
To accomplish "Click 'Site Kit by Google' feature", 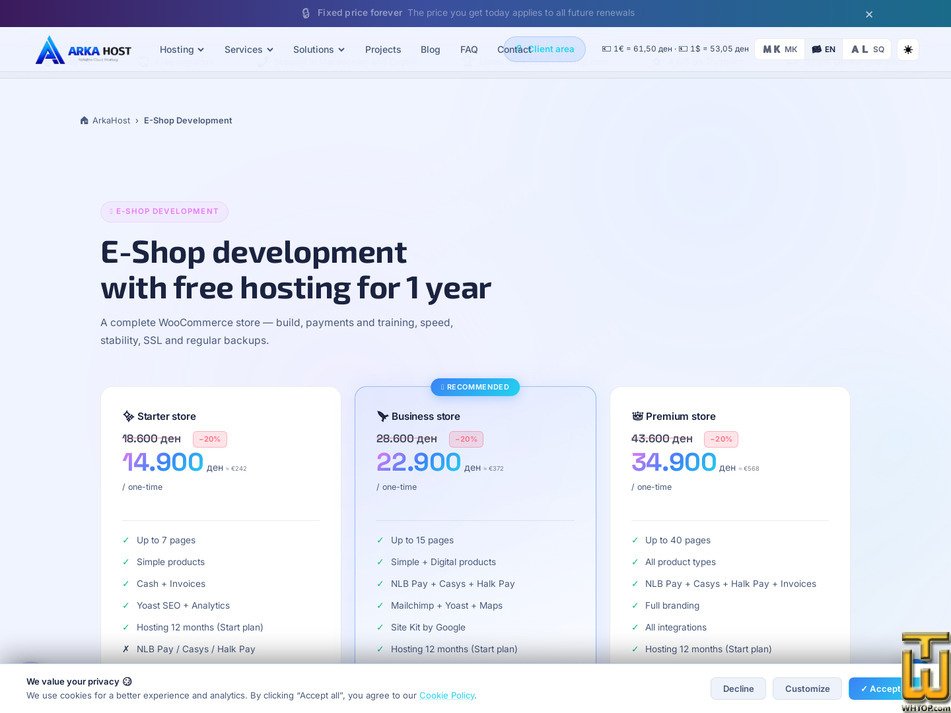I will pyautogui.click(x=428, y=628).
